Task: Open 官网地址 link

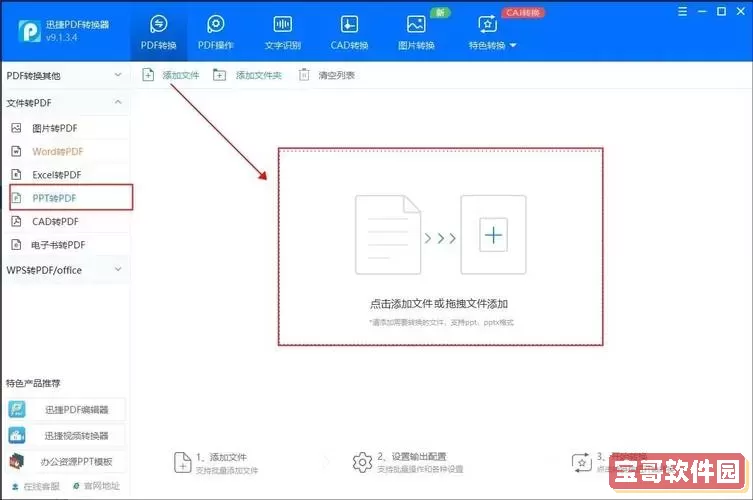Action: (x=96, y=486)
